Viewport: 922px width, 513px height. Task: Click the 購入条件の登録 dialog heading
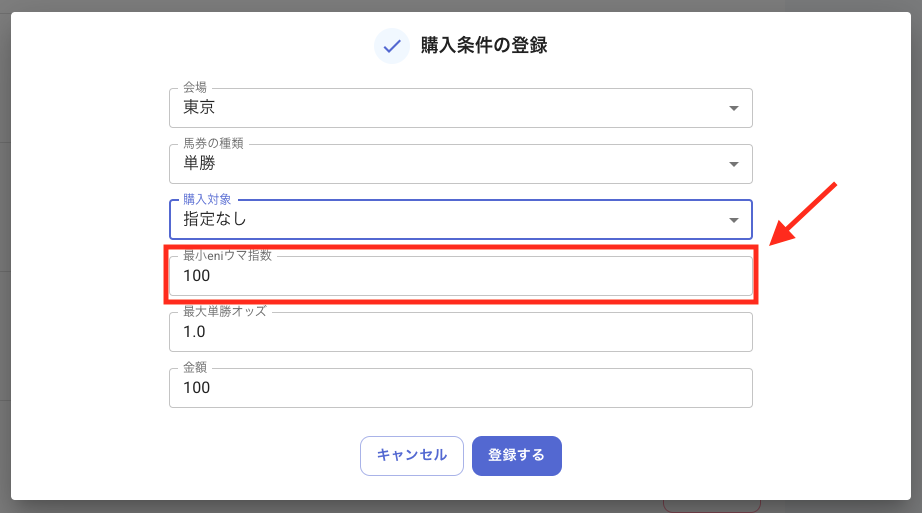[x=484, y=45]
